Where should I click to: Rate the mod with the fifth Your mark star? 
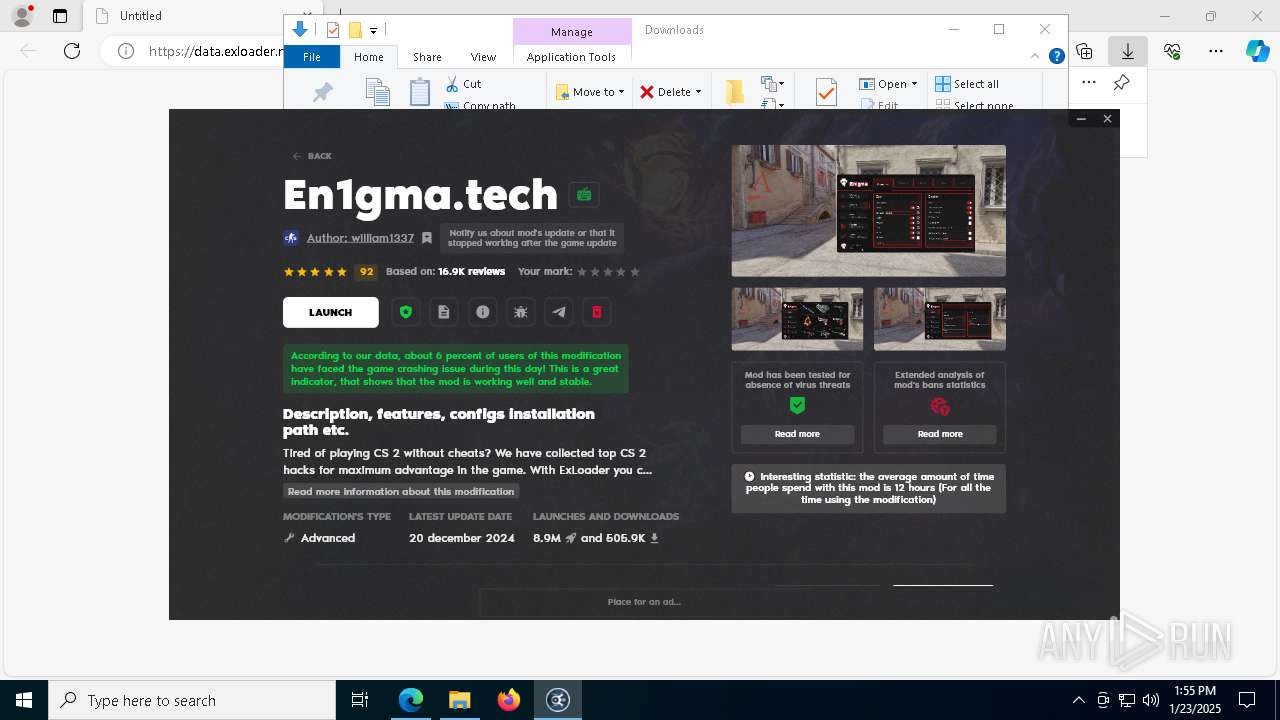point(634,272)
